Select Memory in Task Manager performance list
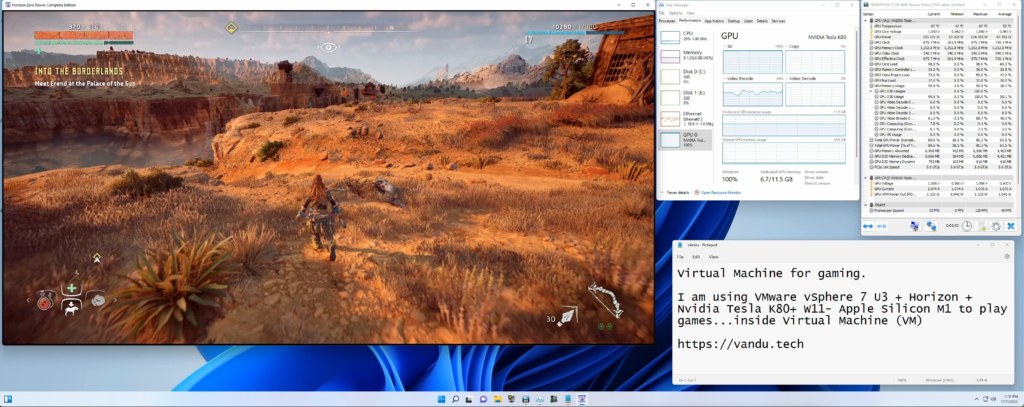 [x=684, y=56]
